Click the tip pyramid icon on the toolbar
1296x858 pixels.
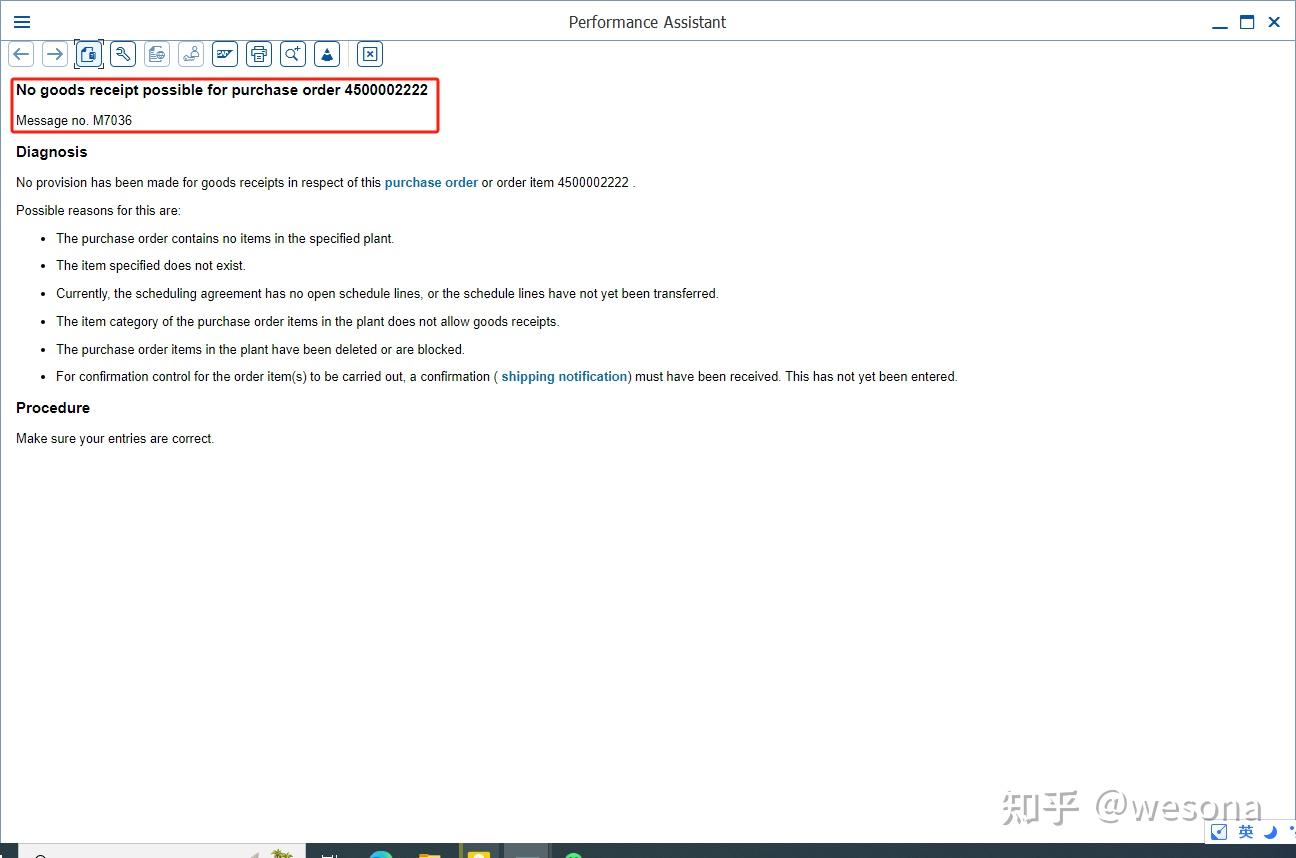coord(327,54)
